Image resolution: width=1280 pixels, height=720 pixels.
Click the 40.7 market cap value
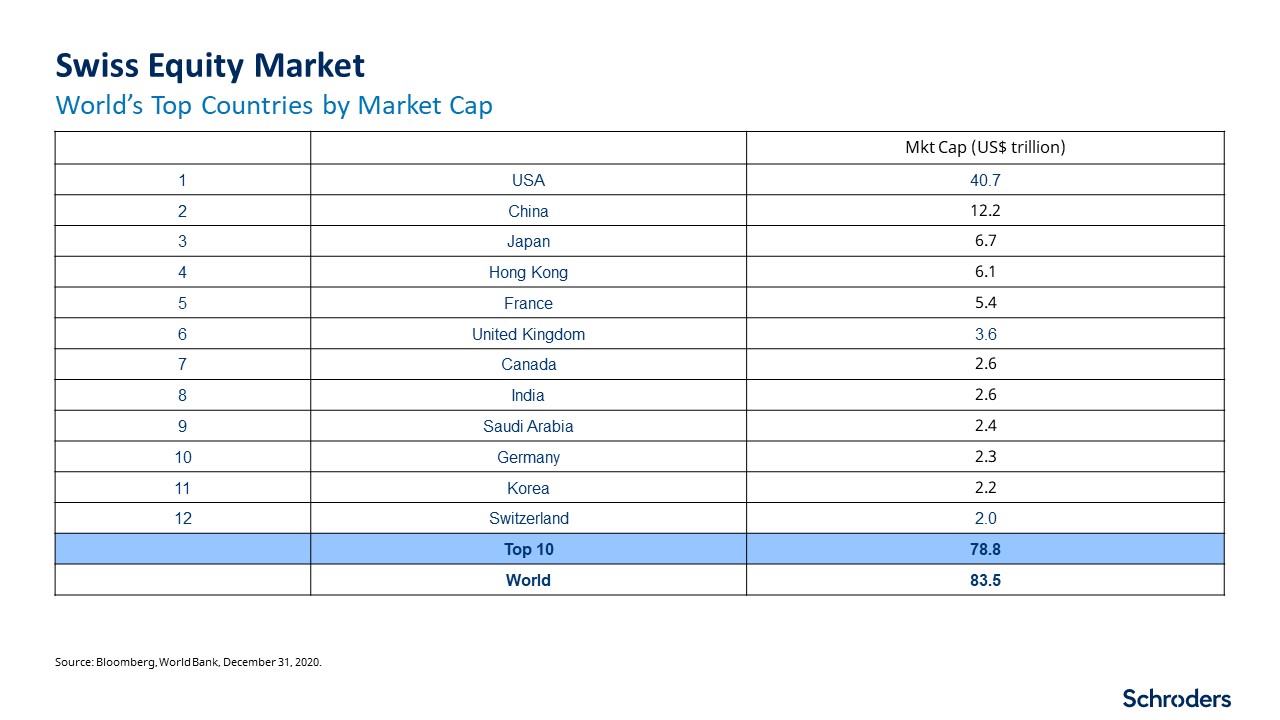(984, 181)
